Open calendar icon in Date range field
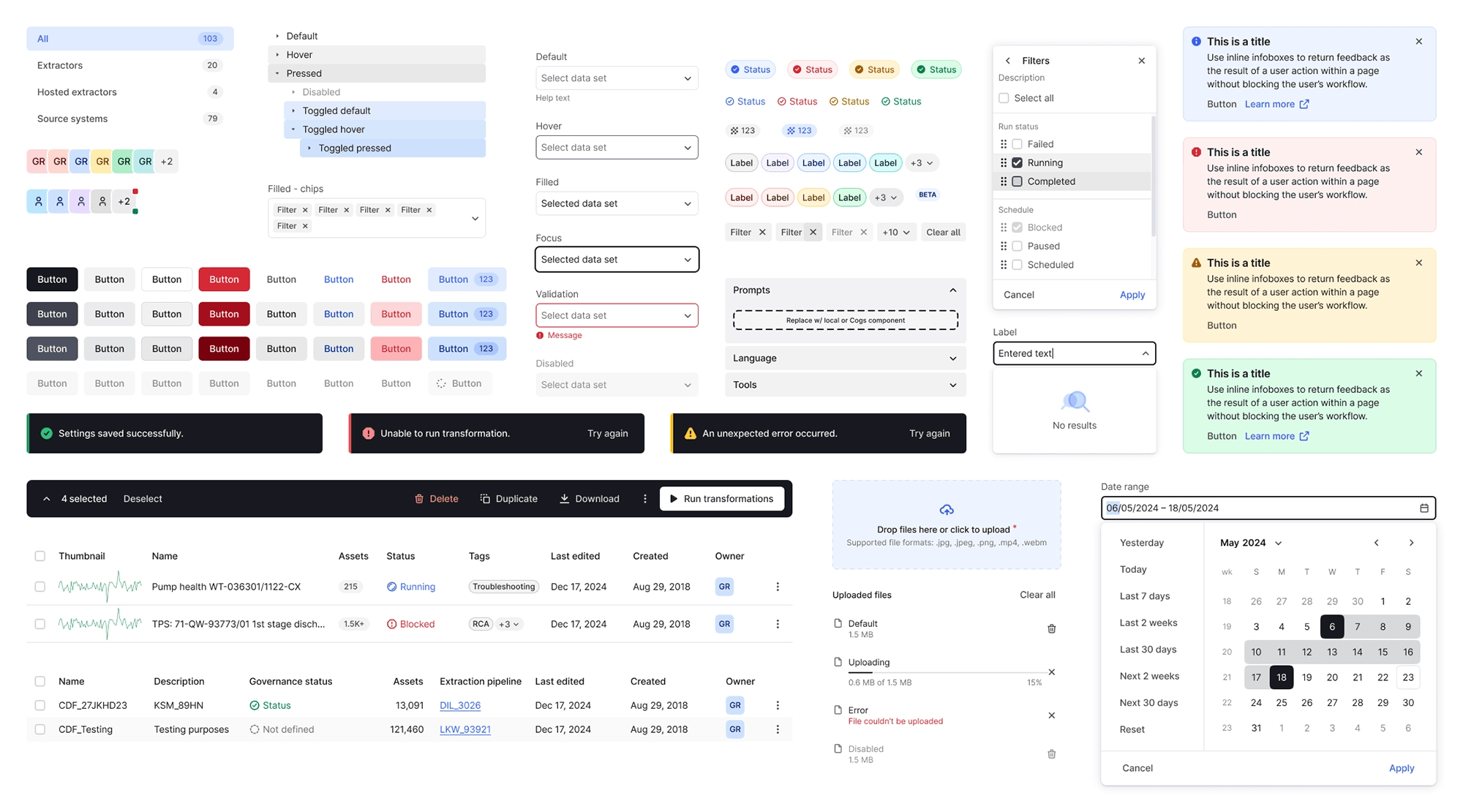1463x812 pixels. coord(1423,508)
